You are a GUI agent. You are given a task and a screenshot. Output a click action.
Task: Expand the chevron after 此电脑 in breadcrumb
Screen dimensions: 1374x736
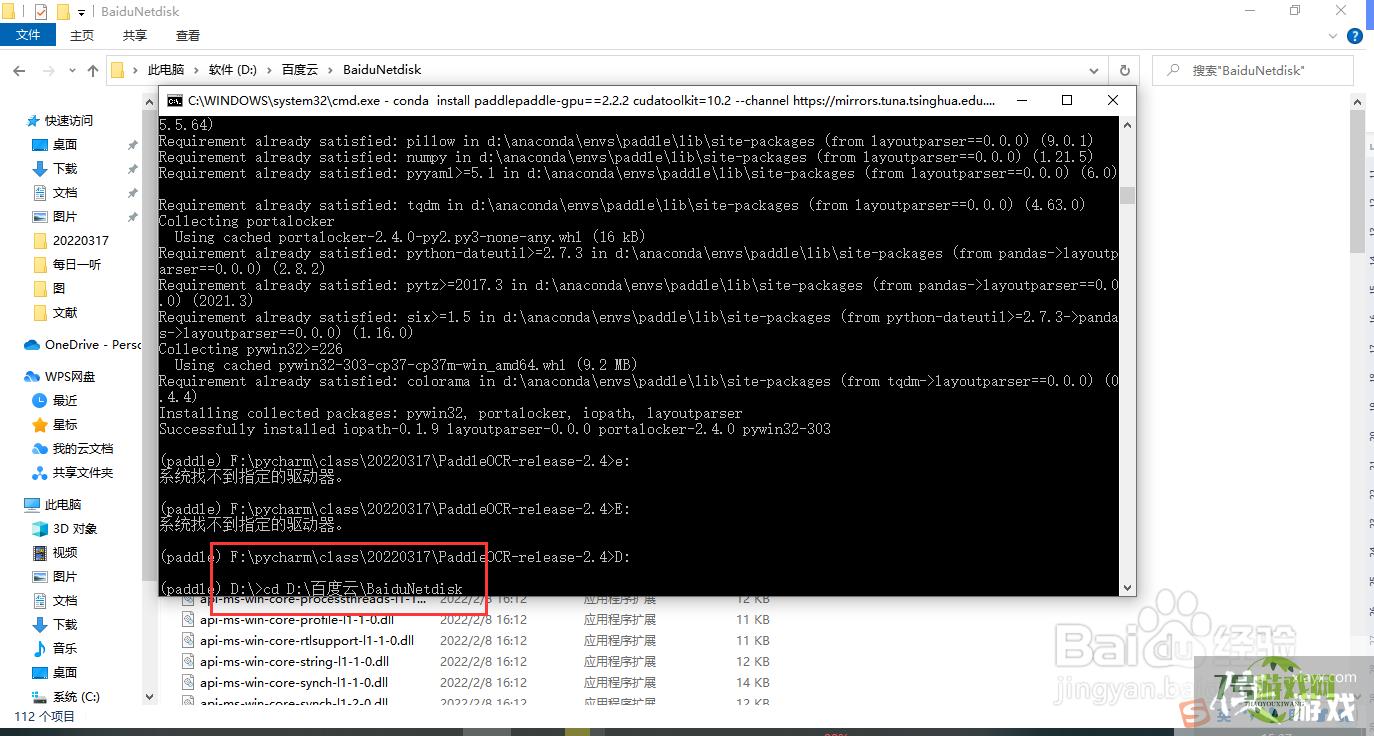tap(196, 70)
